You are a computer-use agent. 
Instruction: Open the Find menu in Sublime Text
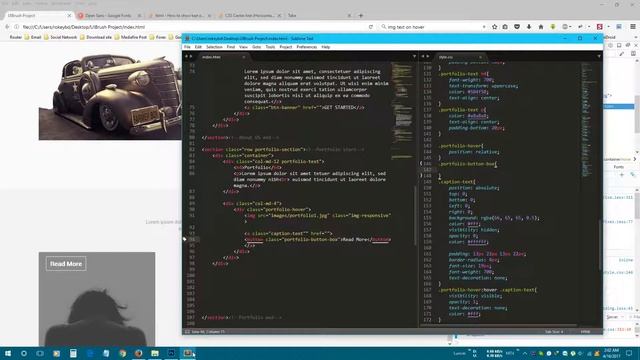pyautogui.click(x=231, y=47)
